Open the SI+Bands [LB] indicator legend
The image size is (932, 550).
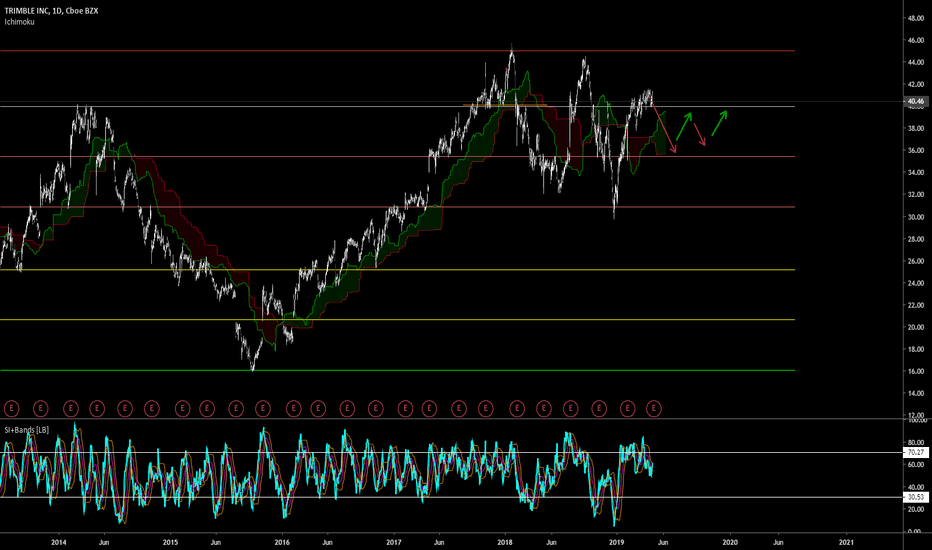[27, 429]
